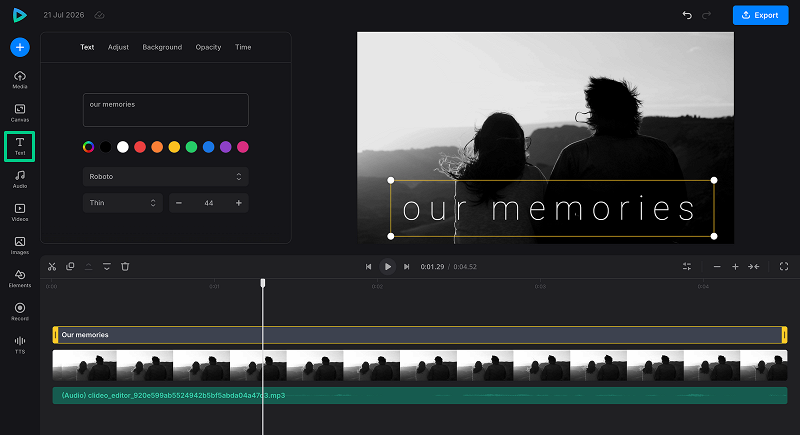
Task: Click the 'our memories' text input field
Action: coord(166,110)
